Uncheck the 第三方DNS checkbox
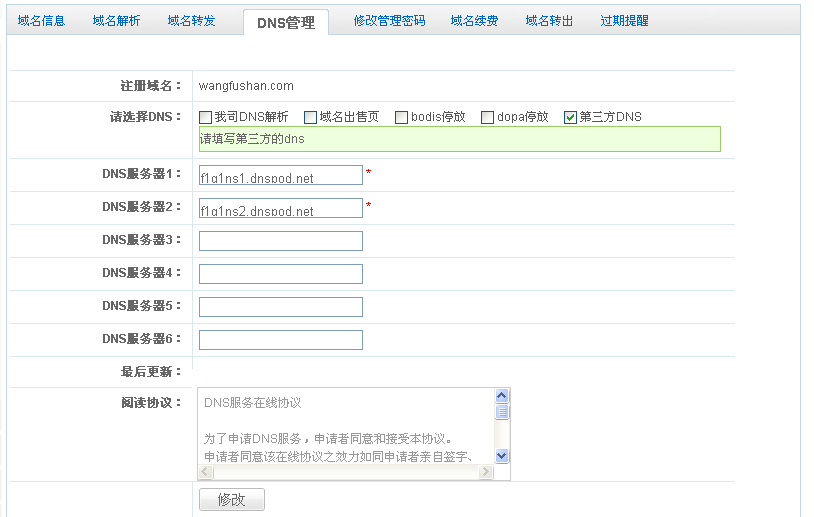The height and width of the screenshot is (517, 814). (571, 117)
